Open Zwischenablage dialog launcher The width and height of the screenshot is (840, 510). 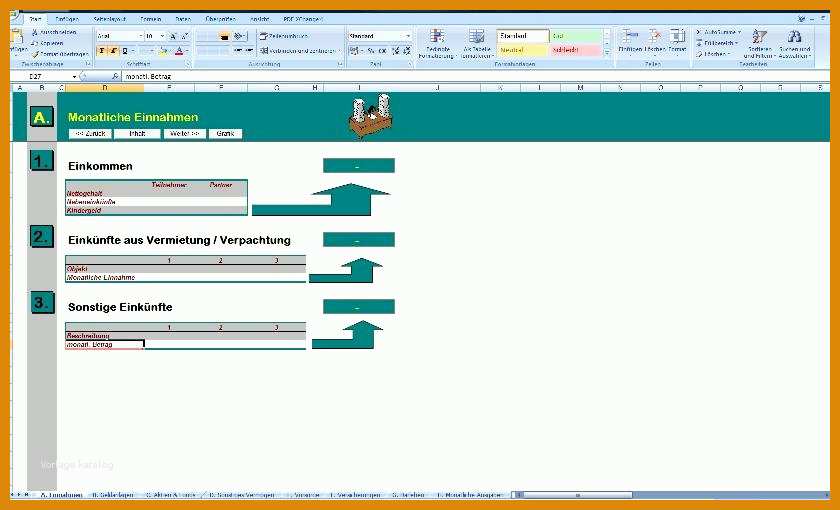tap(88, 64)
